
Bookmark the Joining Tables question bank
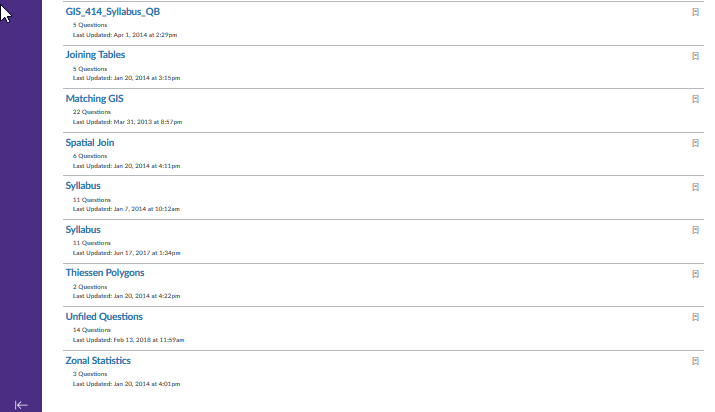point(695,56)
